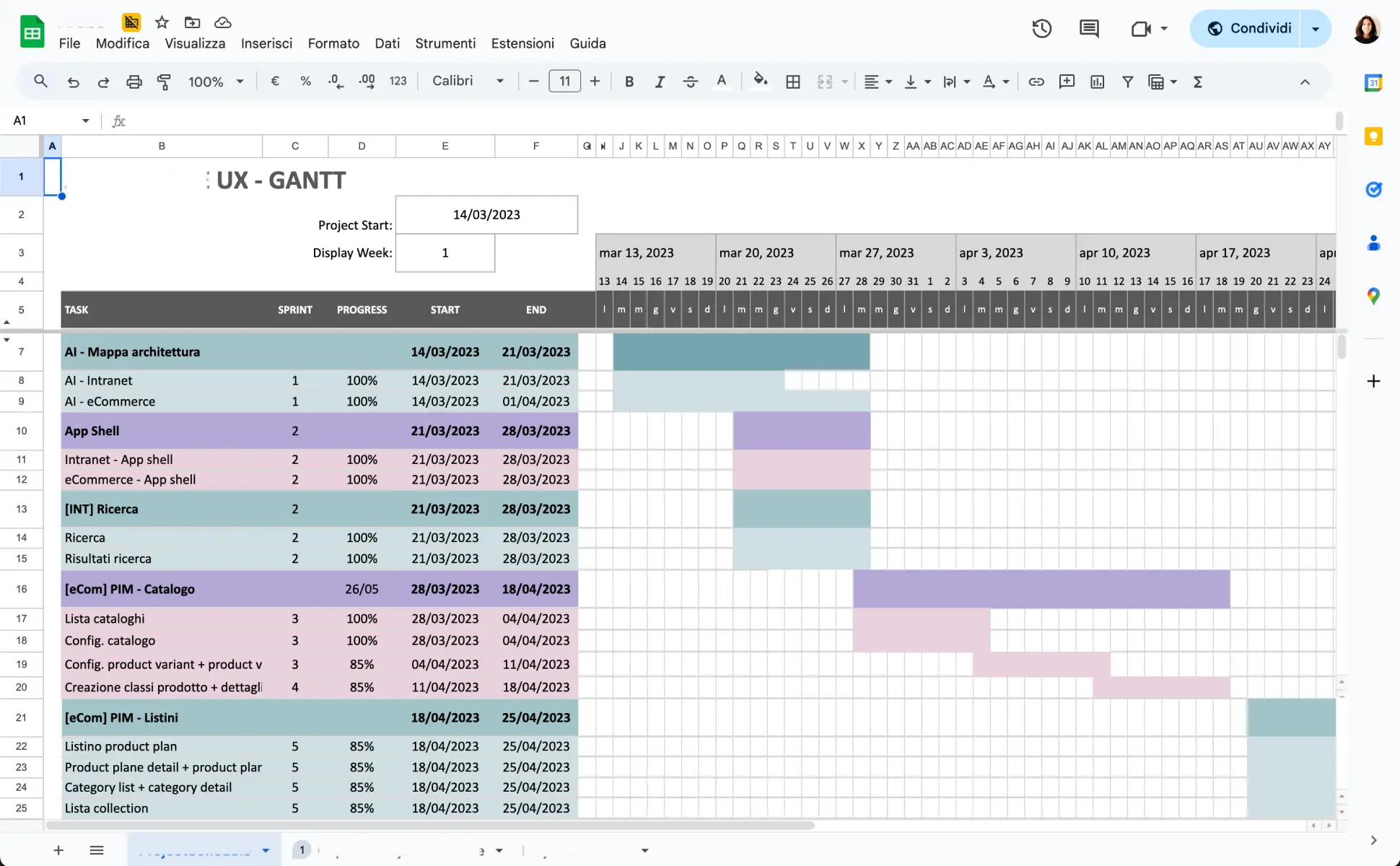Toggle bold formatting
The width and height of the screenshot is (1400, 866).
[629, 82]
